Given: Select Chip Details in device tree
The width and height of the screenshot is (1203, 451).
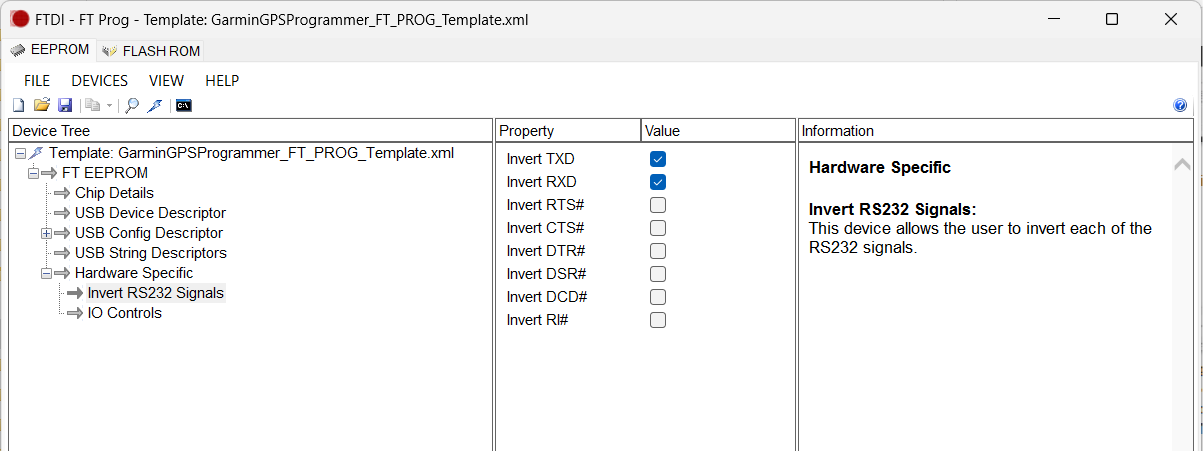Looking at the screenshot, I should click(114, 193).
